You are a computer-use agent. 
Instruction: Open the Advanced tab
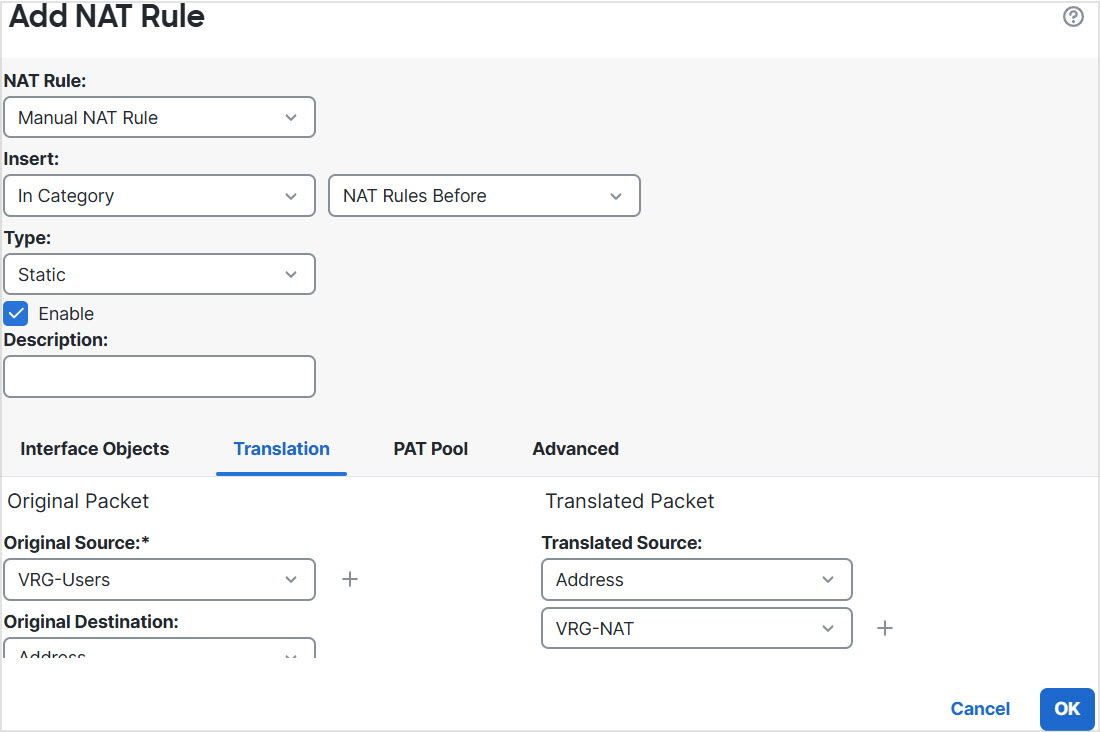[575, 449]
